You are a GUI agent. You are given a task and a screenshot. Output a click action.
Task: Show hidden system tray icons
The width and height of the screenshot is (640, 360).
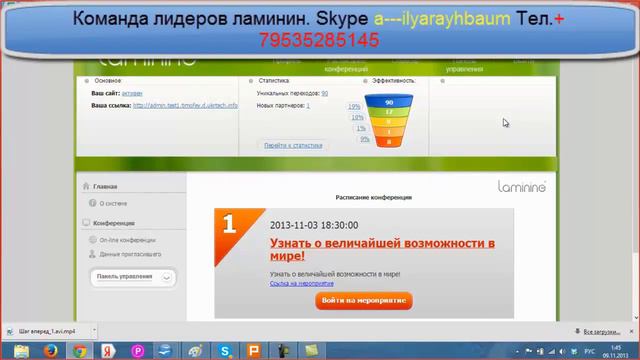(517, 351)
